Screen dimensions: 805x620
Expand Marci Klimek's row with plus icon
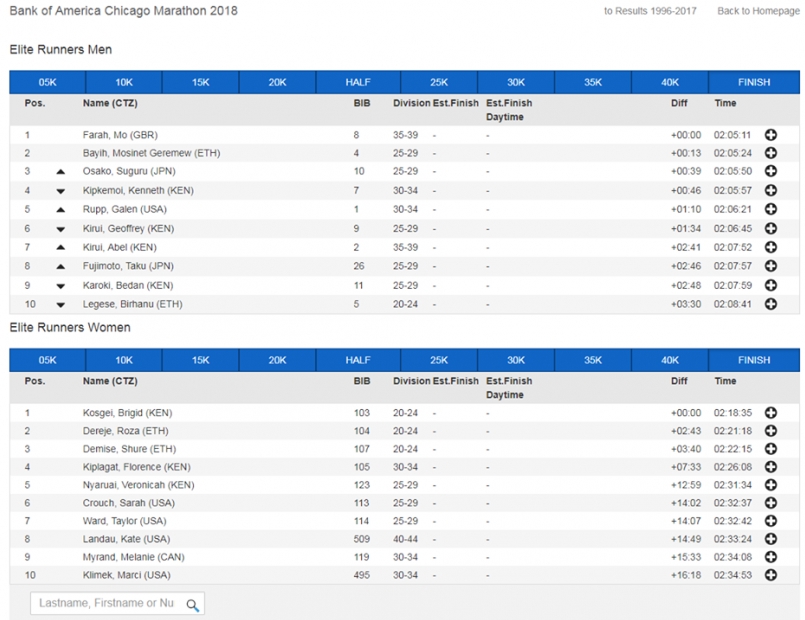pos(771,575)
